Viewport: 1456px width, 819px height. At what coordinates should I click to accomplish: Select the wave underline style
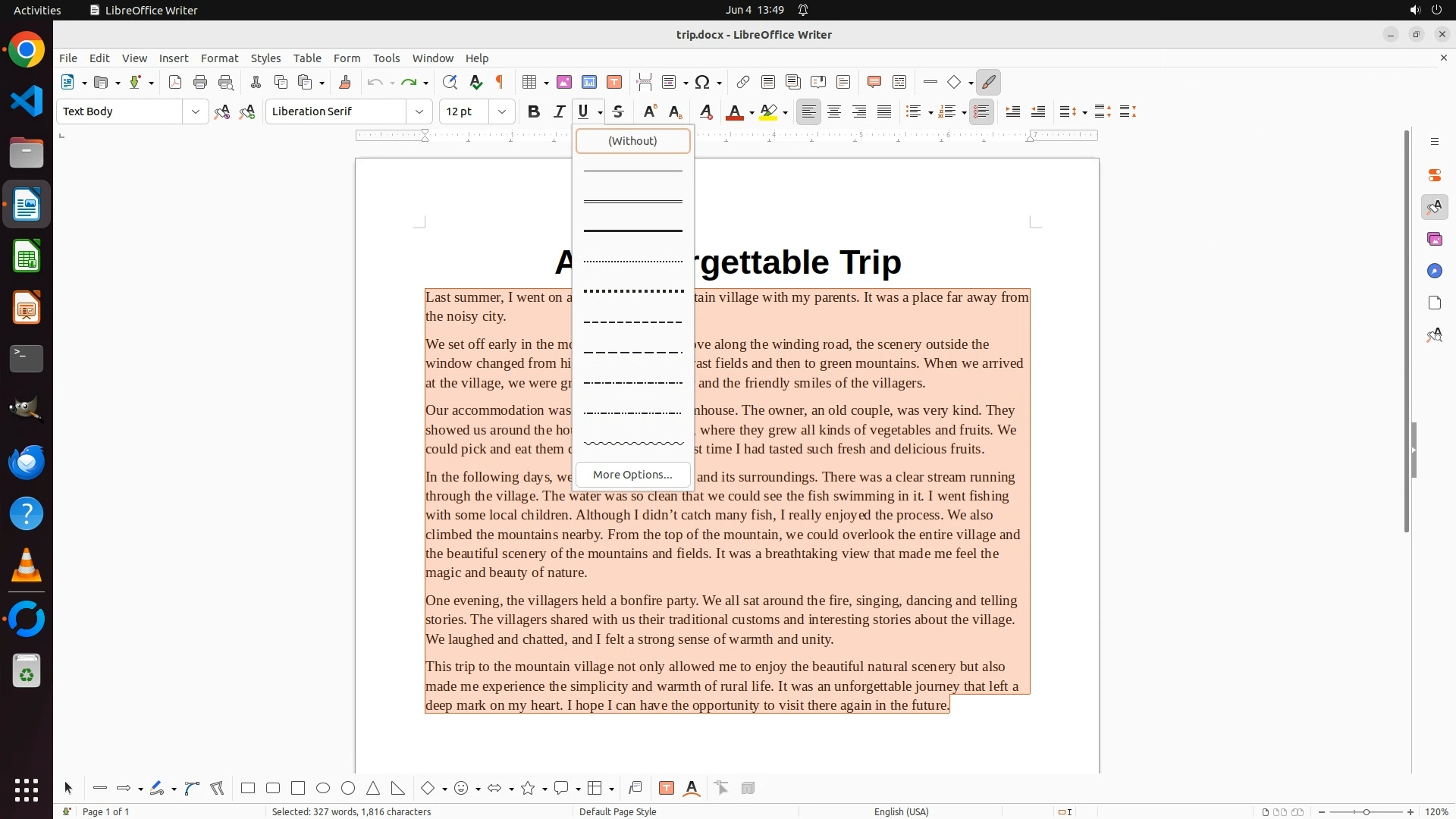(632, 444)
